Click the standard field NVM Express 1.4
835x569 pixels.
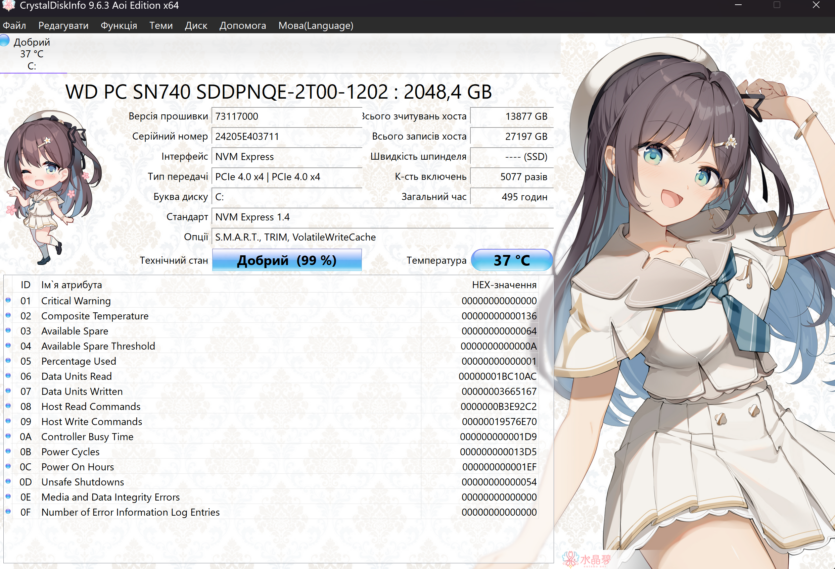[x=382, y=217]
